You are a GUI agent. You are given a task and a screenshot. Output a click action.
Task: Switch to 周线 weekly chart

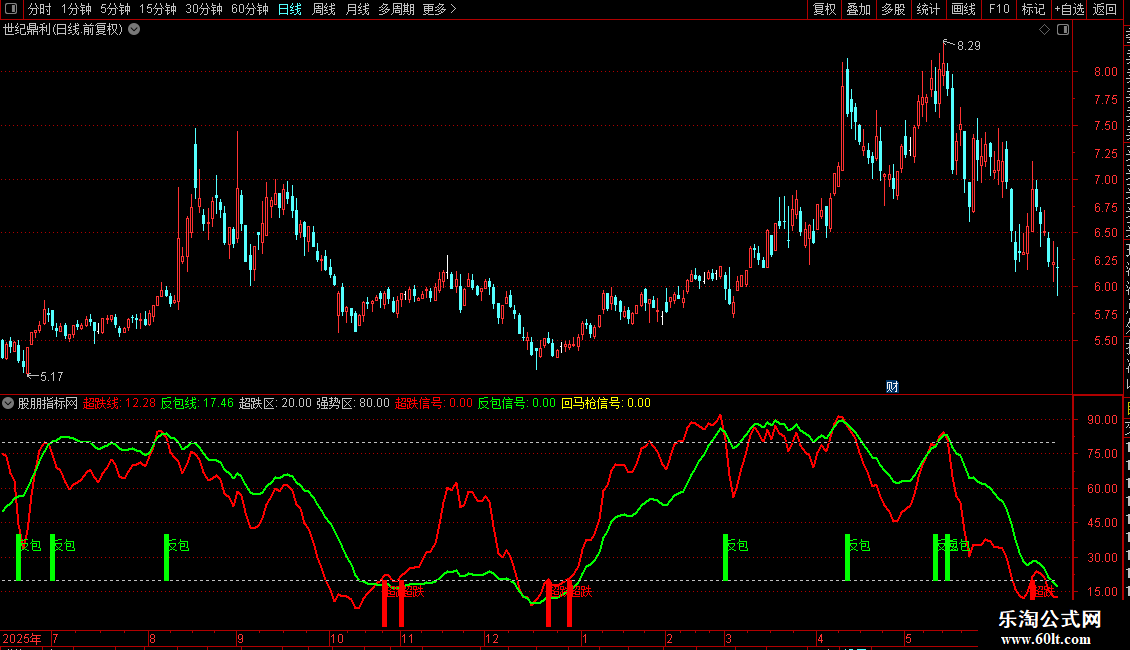coord(324,9)
